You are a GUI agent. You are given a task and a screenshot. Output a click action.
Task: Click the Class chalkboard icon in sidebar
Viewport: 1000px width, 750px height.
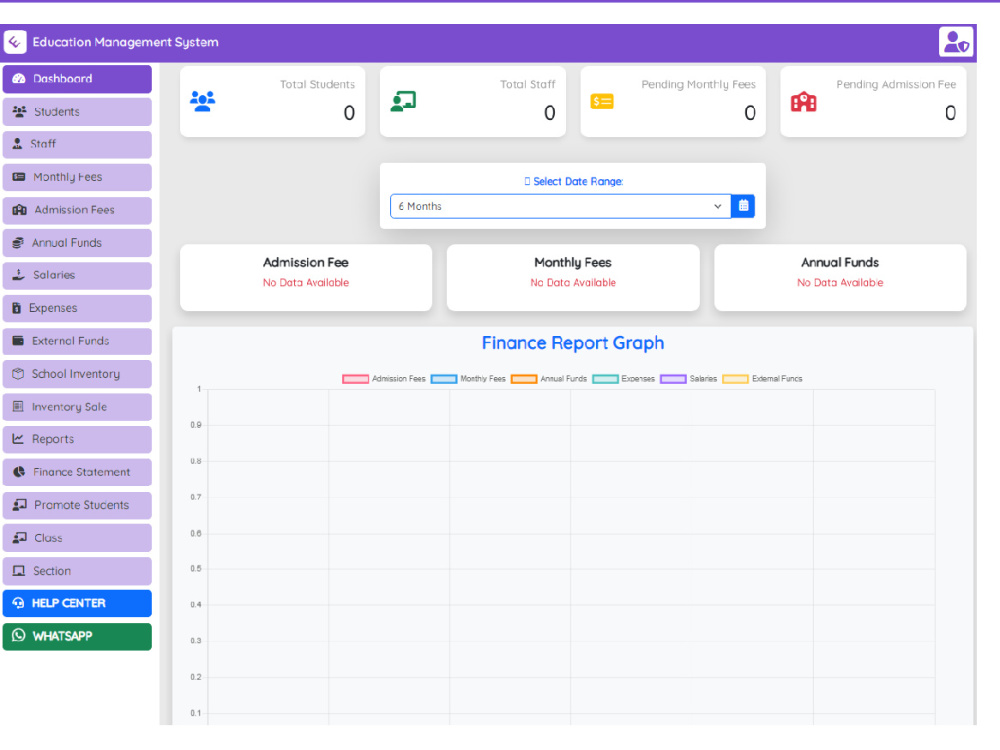pyautogui.click(x=20, y=538)
